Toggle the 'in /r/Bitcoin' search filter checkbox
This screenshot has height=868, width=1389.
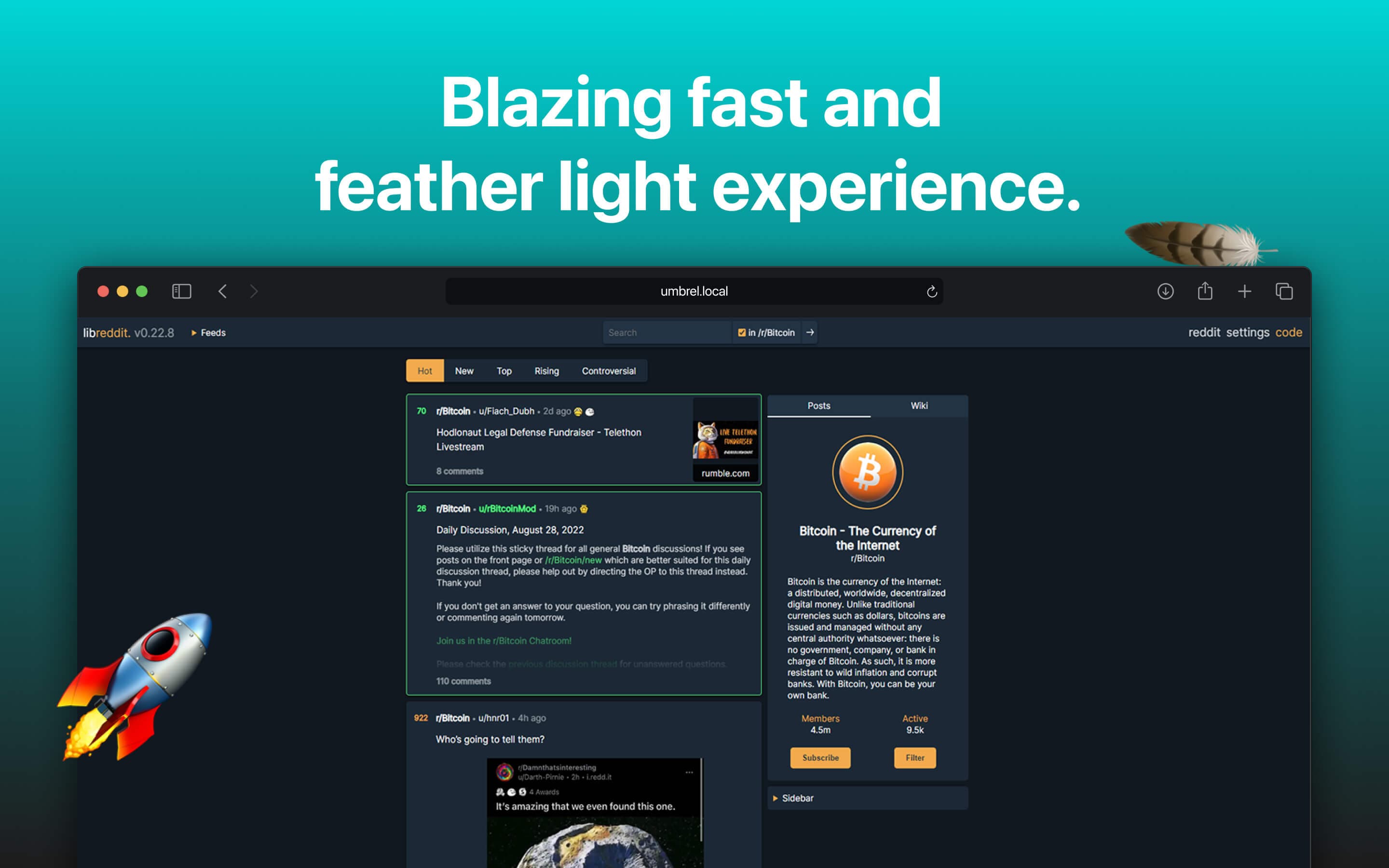740,332
